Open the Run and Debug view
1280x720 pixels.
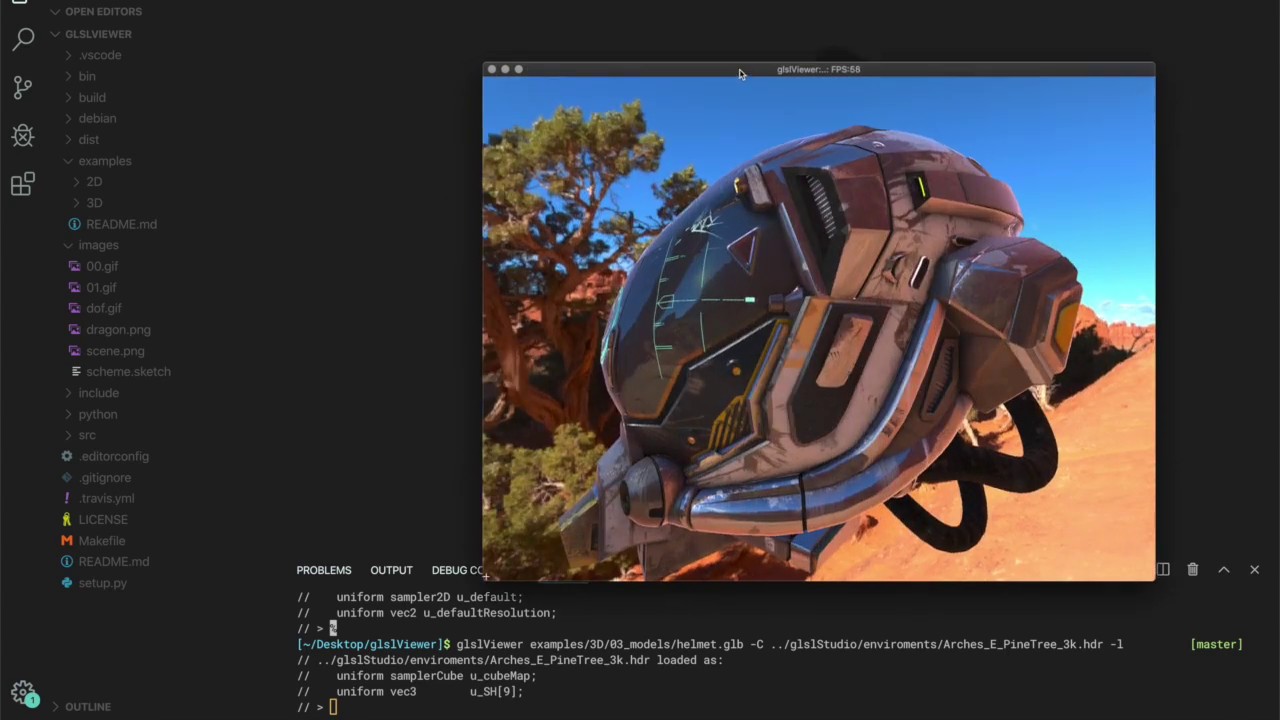[x=23, y=135]
